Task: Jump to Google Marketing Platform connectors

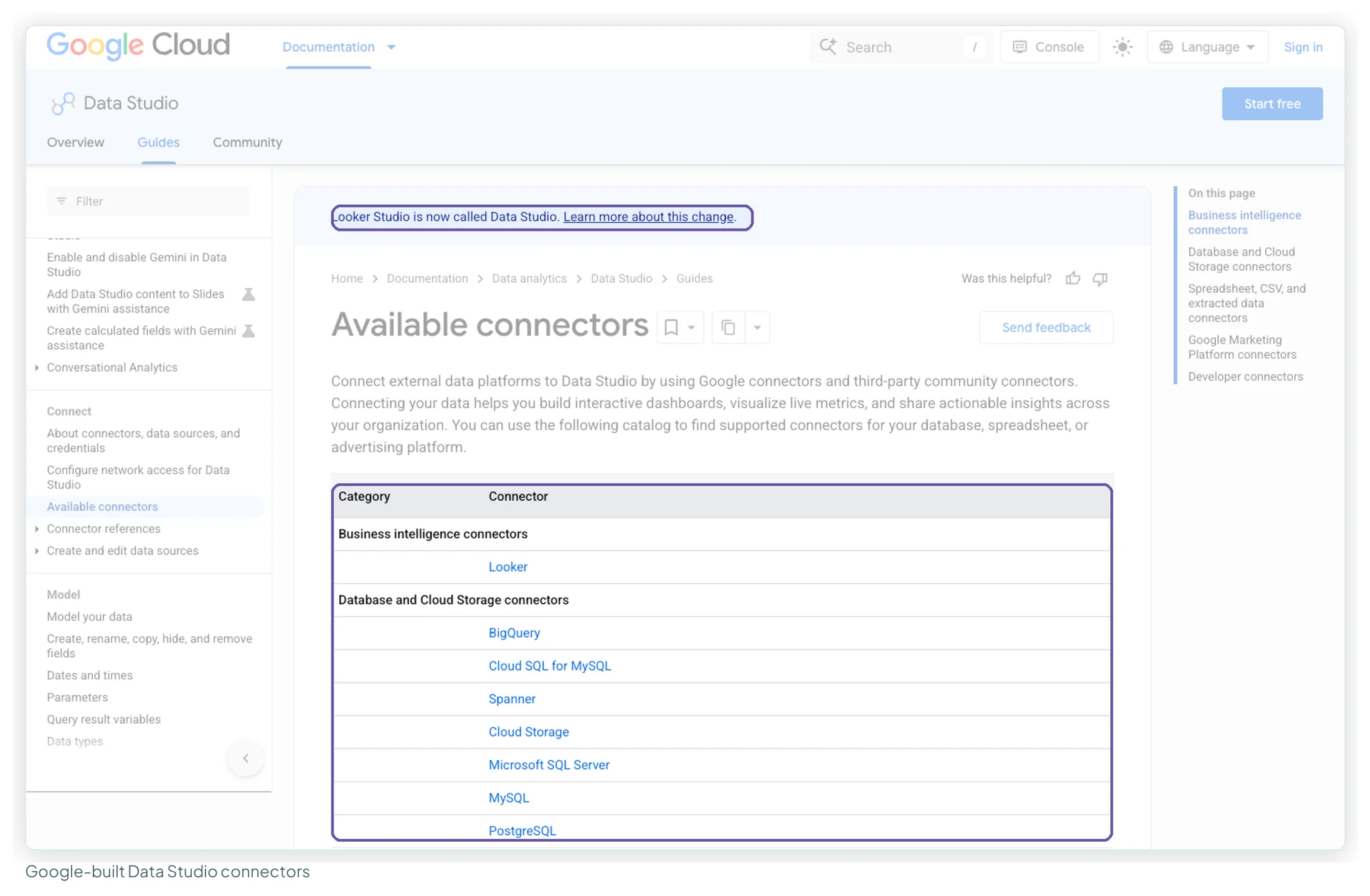Action: 1242,347
